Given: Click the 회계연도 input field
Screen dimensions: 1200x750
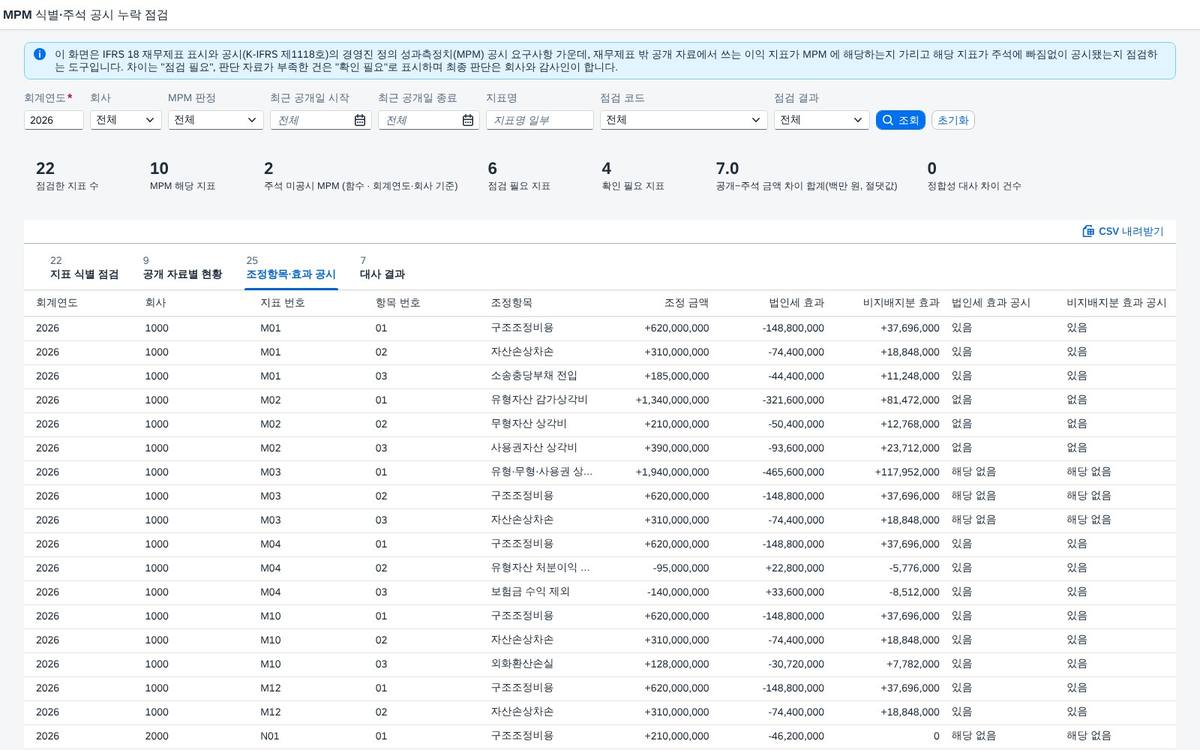Looking at the screenshot, I should click(54, 120).
